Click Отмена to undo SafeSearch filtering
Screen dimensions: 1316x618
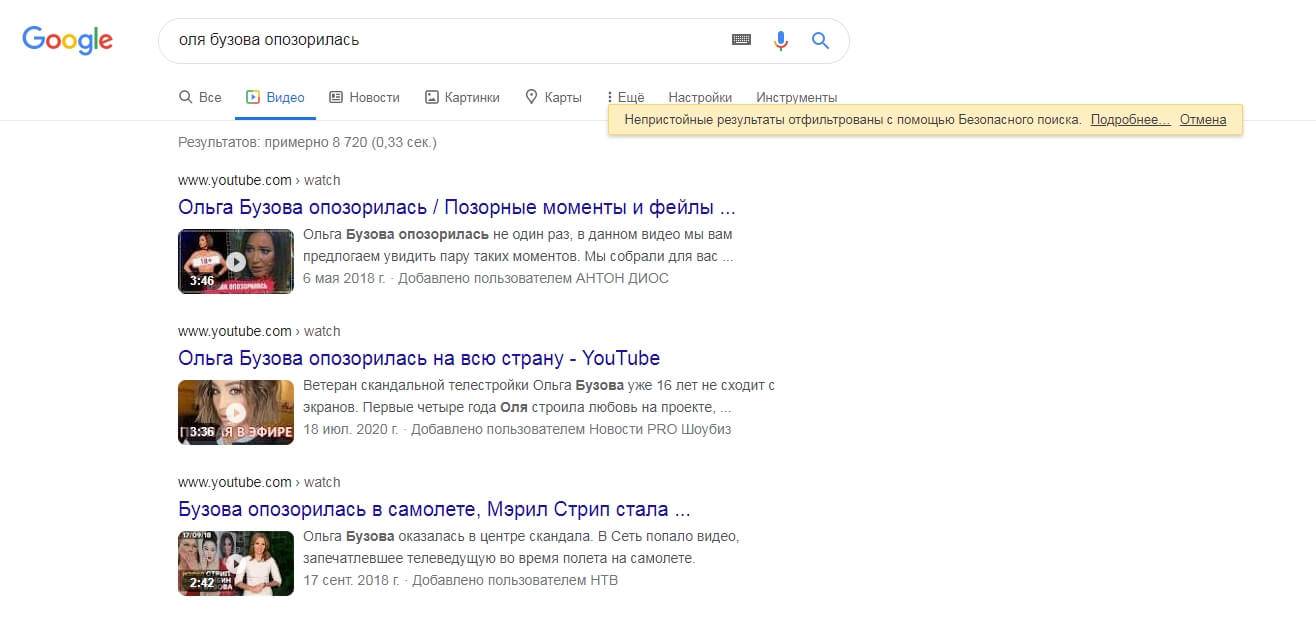tap(1202, 119)
